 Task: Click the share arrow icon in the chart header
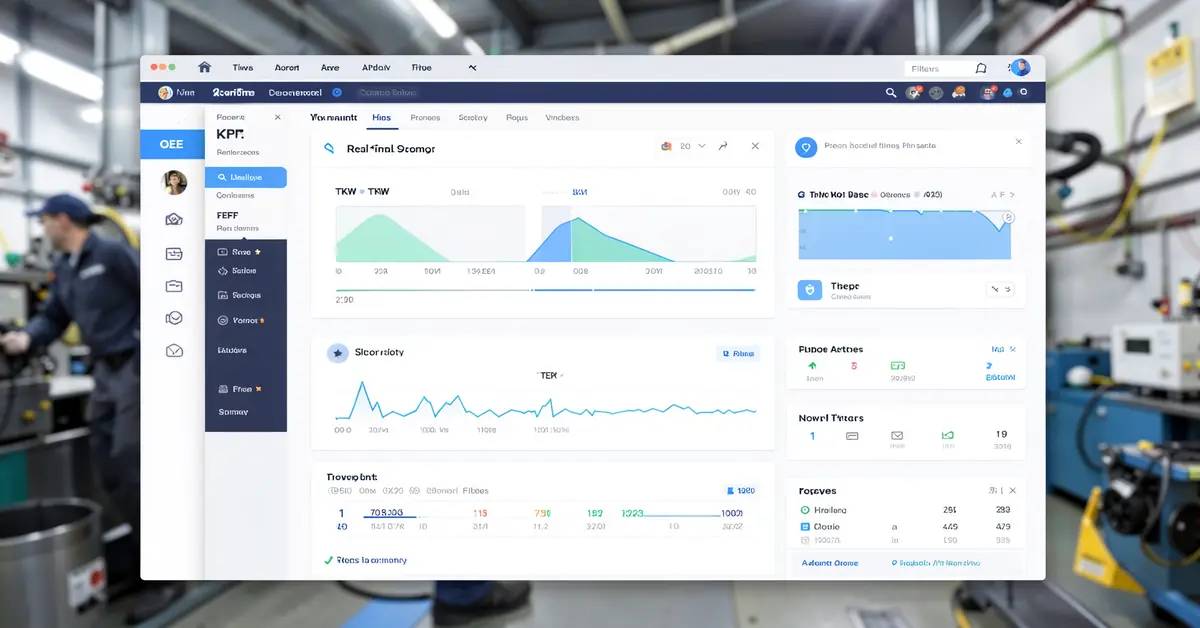724,146
